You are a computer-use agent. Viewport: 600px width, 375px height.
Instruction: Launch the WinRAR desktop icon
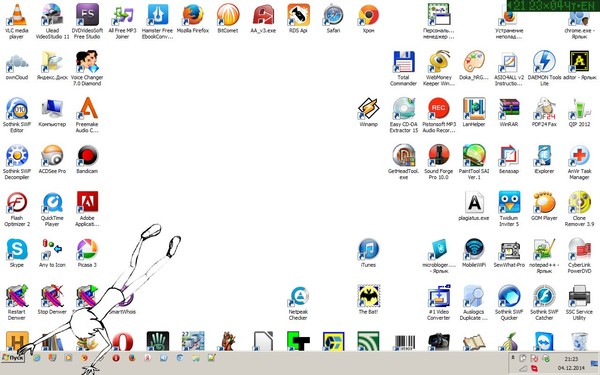click(x=509, y=112)
